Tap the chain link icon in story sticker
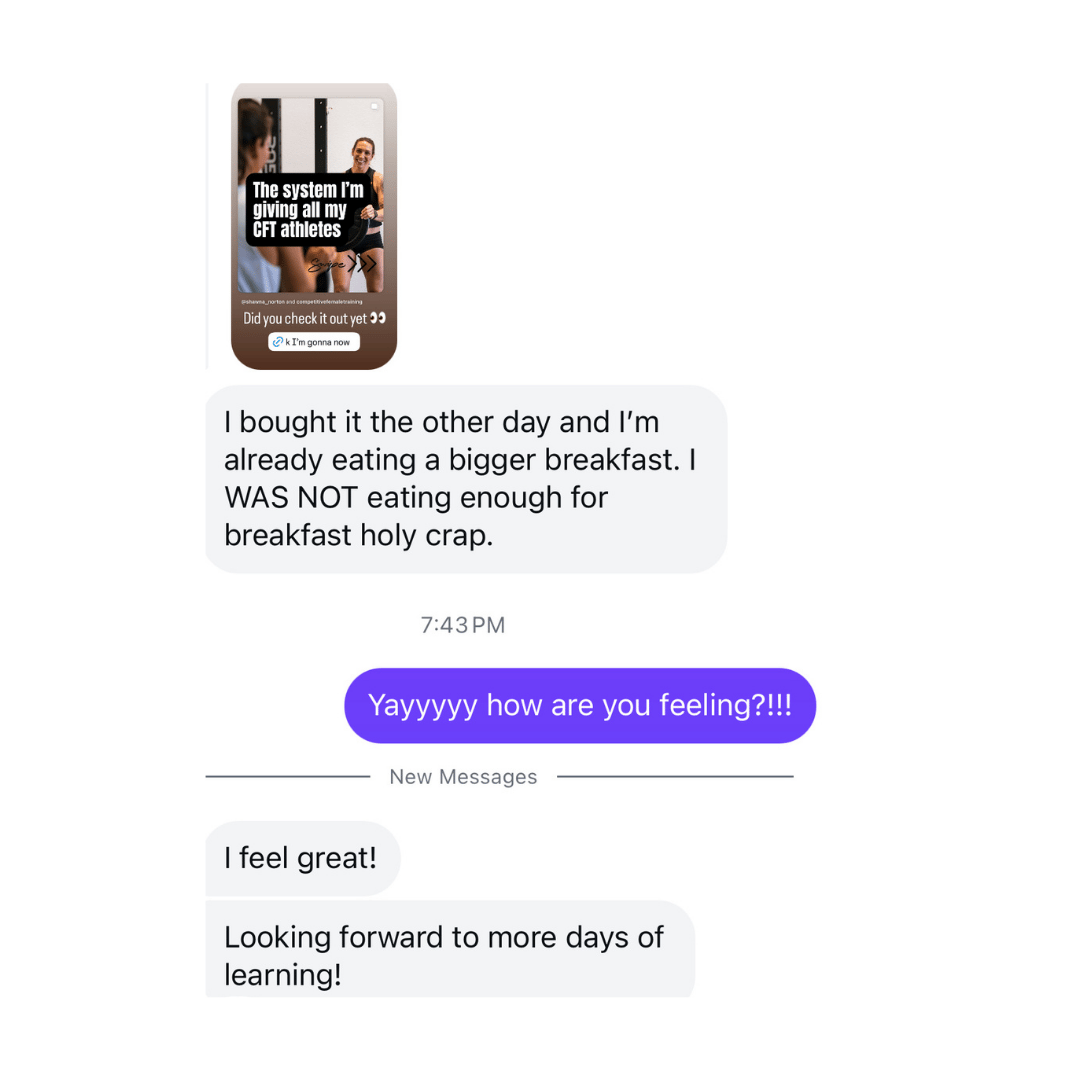Image resolution: width=1080 pixels, height=1080 pixels. coord(278,342)
